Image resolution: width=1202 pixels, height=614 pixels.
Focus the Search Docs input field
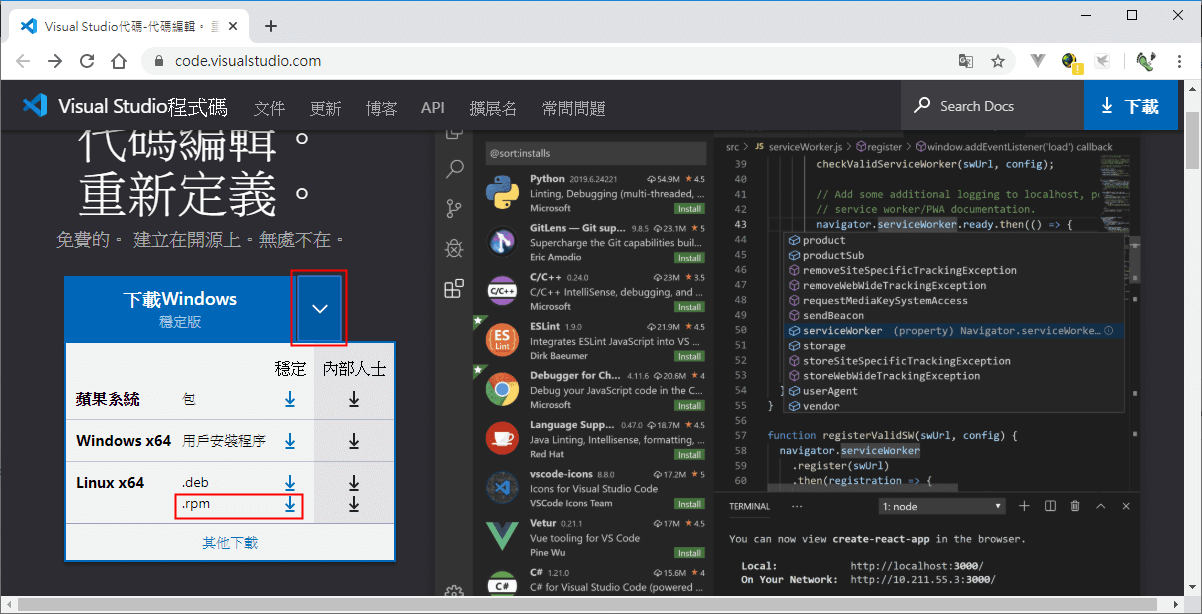[x=1000, y=105]
